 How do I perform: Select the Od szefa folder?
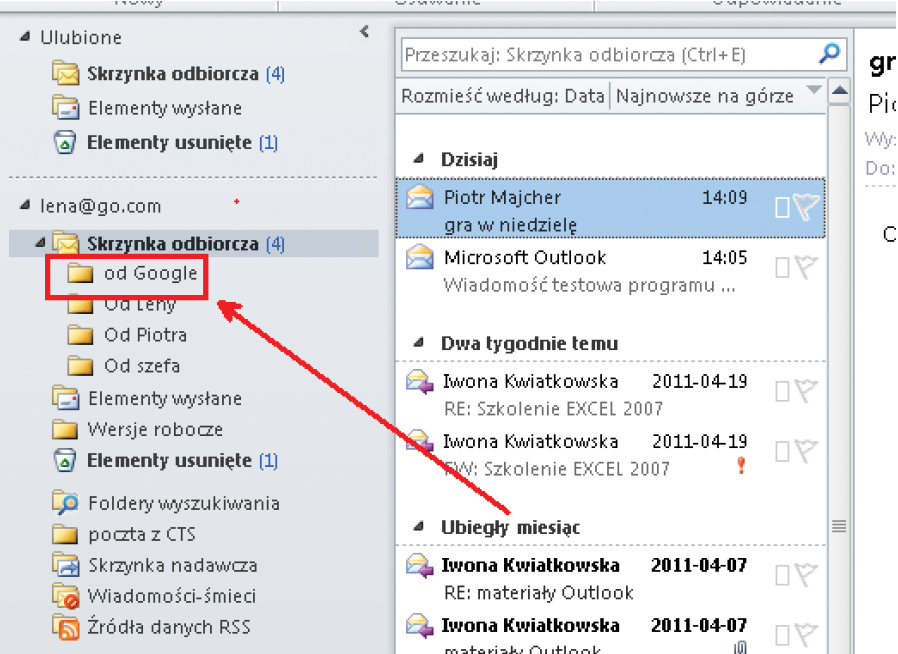coord(141,366)
